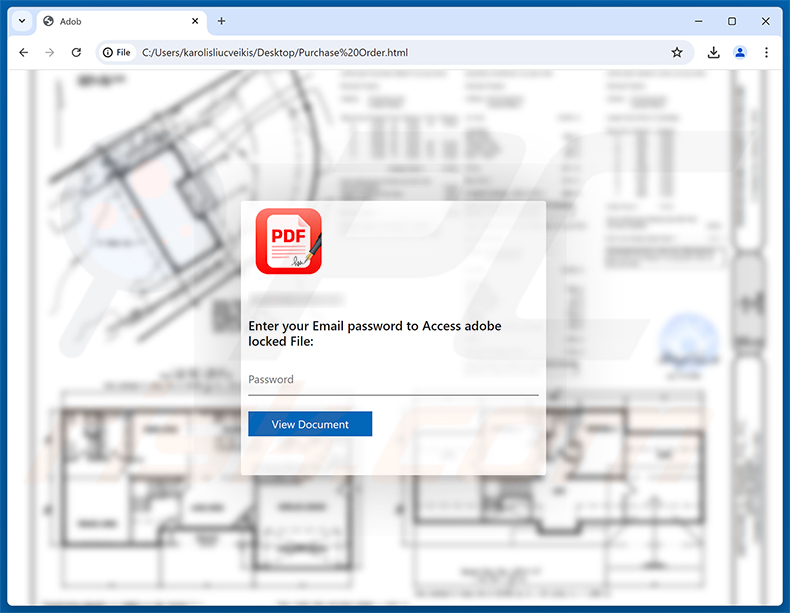Close the browser window

coord(765,21)
